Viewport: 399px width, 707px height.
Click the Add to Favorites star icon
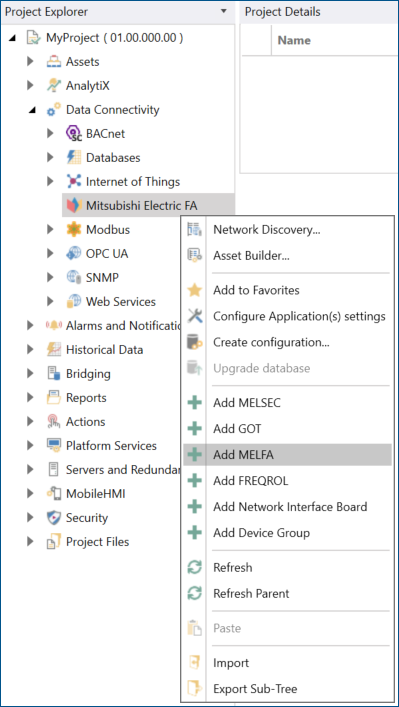pos(194,290)
